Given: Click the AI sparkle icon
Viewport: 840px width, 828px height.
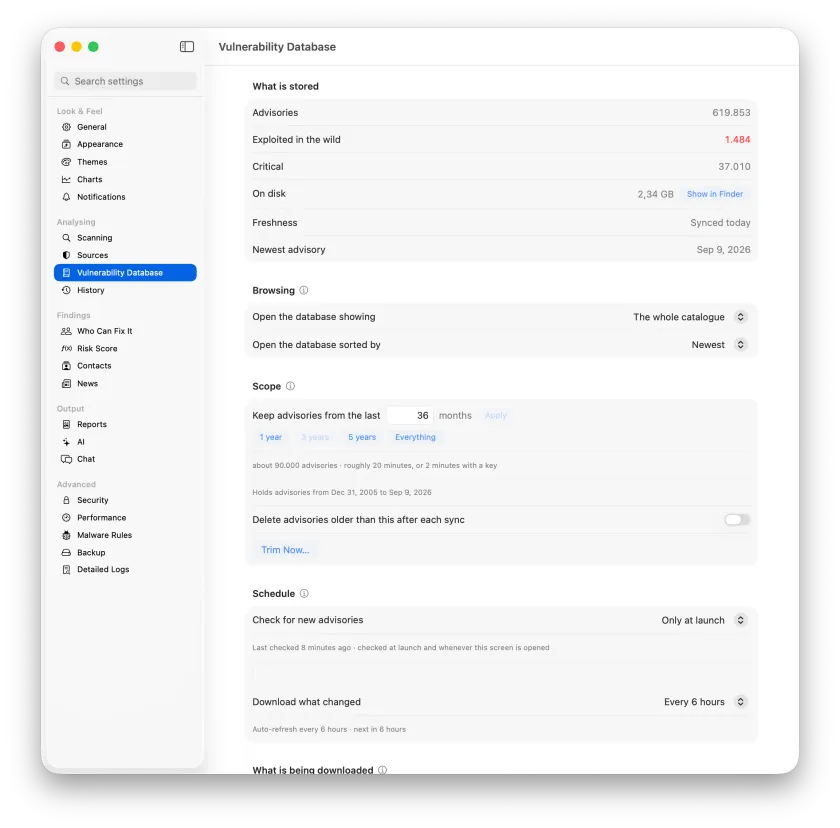Looking at the screenshot, I should click(66, 442).
